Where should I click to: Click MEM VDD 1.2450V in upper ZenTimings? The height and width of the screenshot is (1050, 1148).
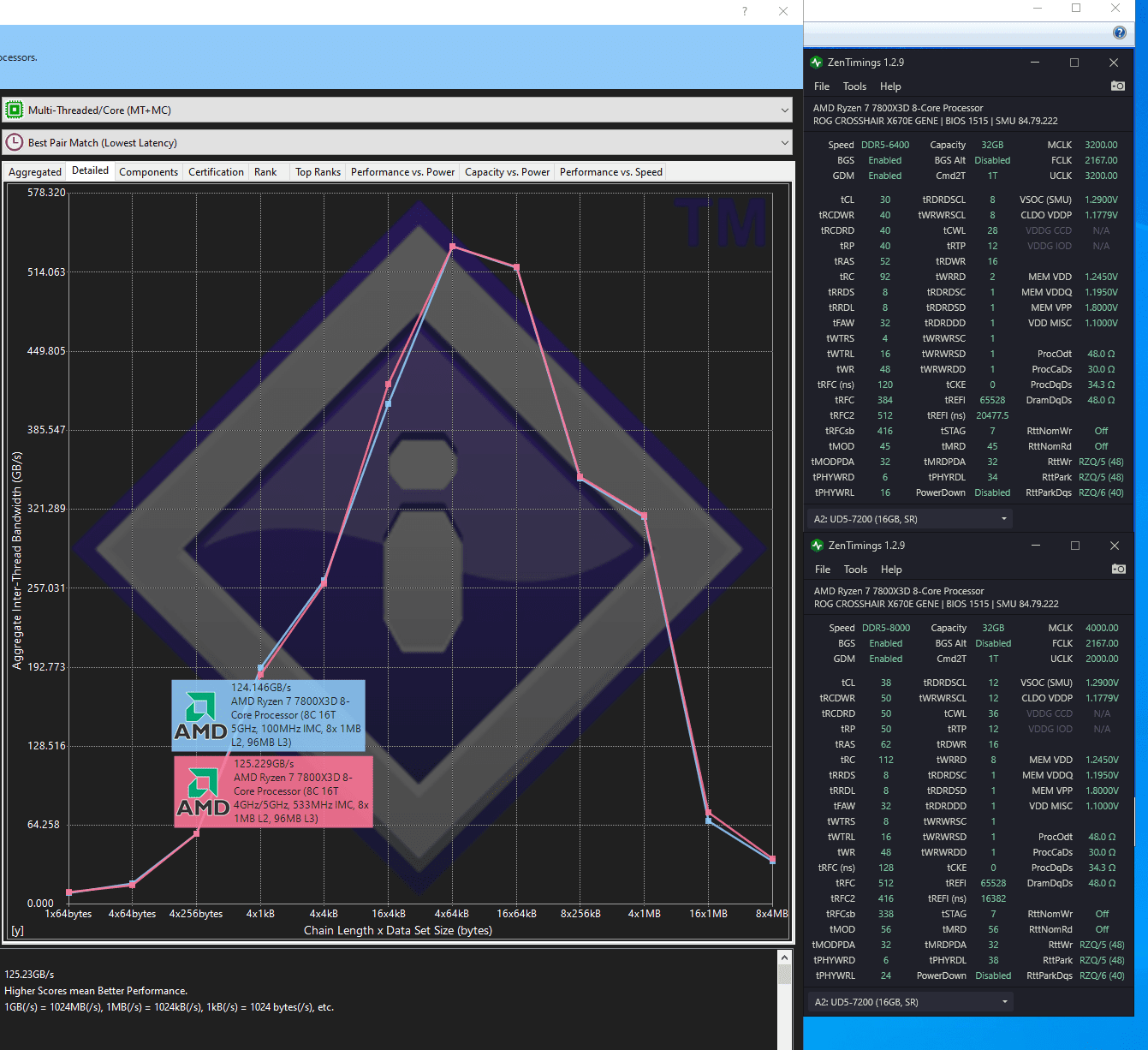(1101, 277)
